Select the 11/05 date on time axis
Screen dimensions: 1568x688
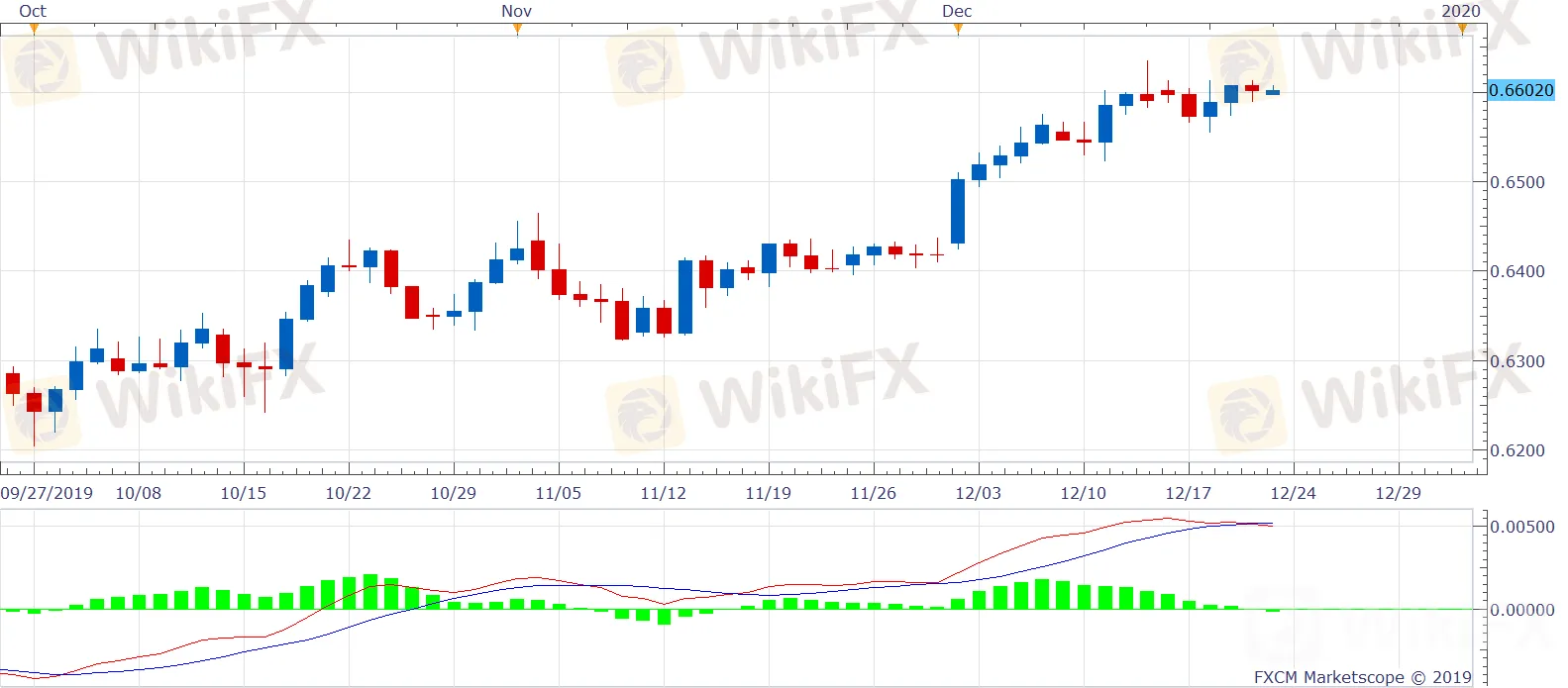(x=558, y=493)
